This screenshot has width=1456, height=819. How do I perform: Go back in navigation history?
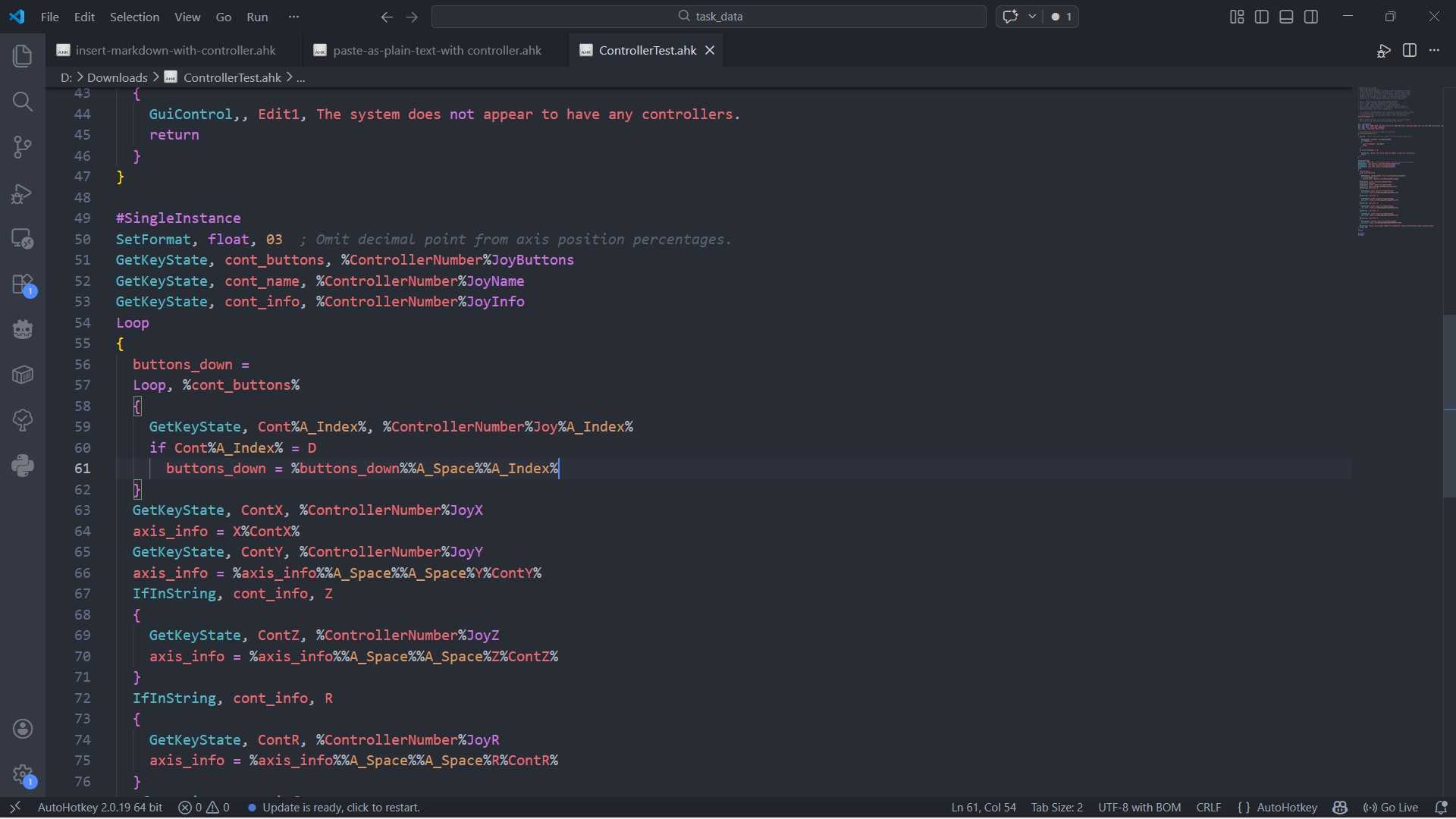point(387,17)
